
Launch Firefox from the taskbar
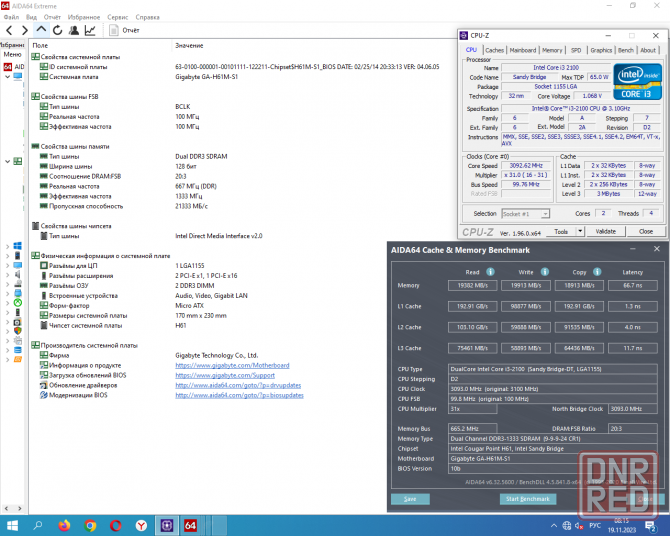tap(64, 525)
